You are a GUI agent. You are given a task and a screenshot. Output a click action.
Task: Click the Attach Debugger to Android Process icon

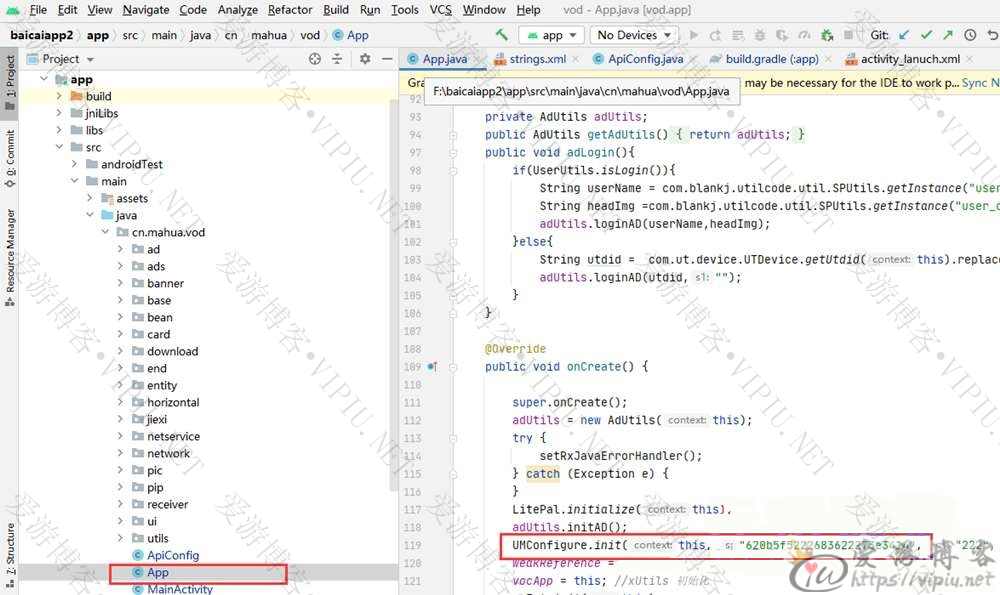(827, 35)
